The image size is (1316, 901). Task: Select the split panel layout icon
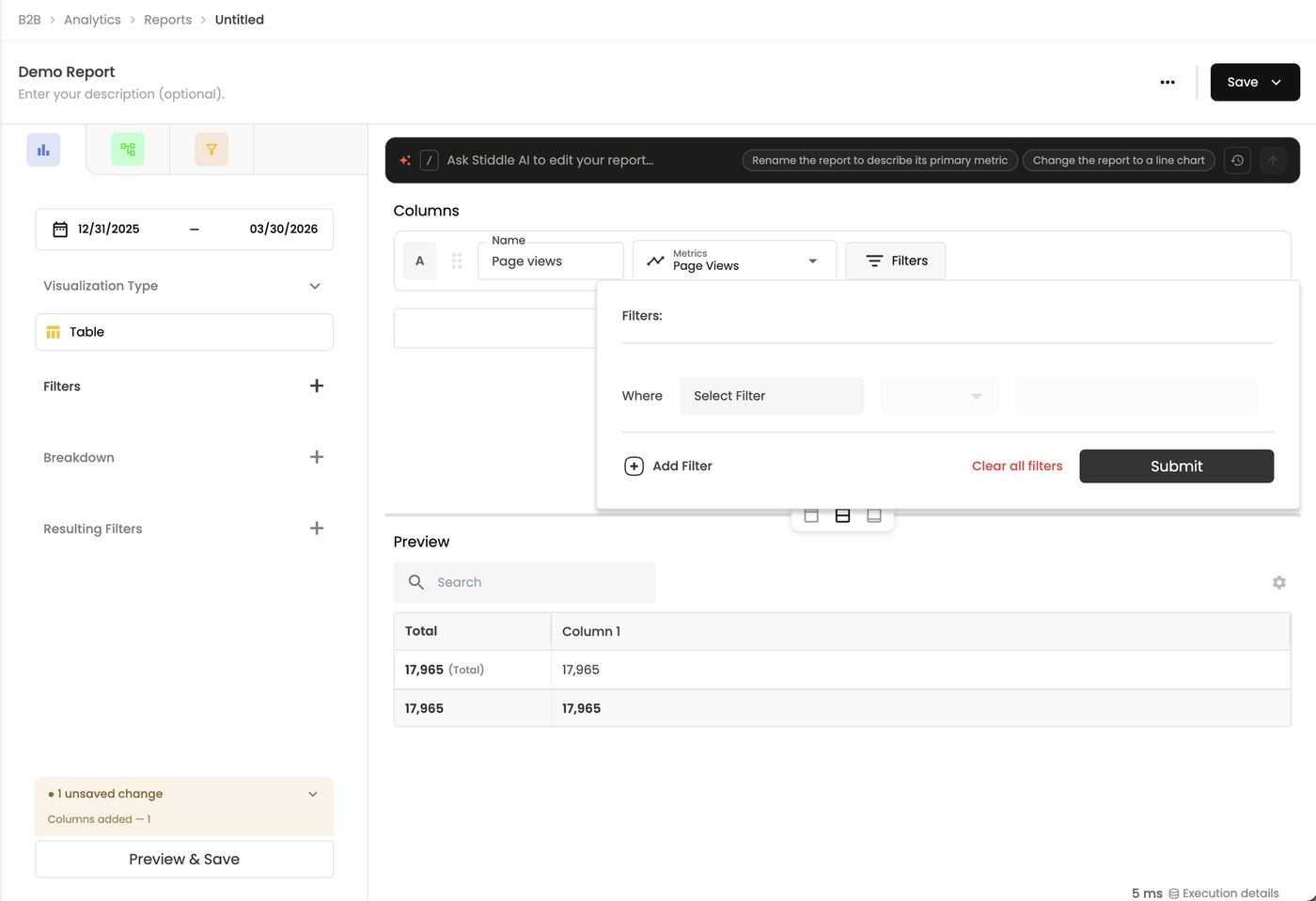pos(842,515)
